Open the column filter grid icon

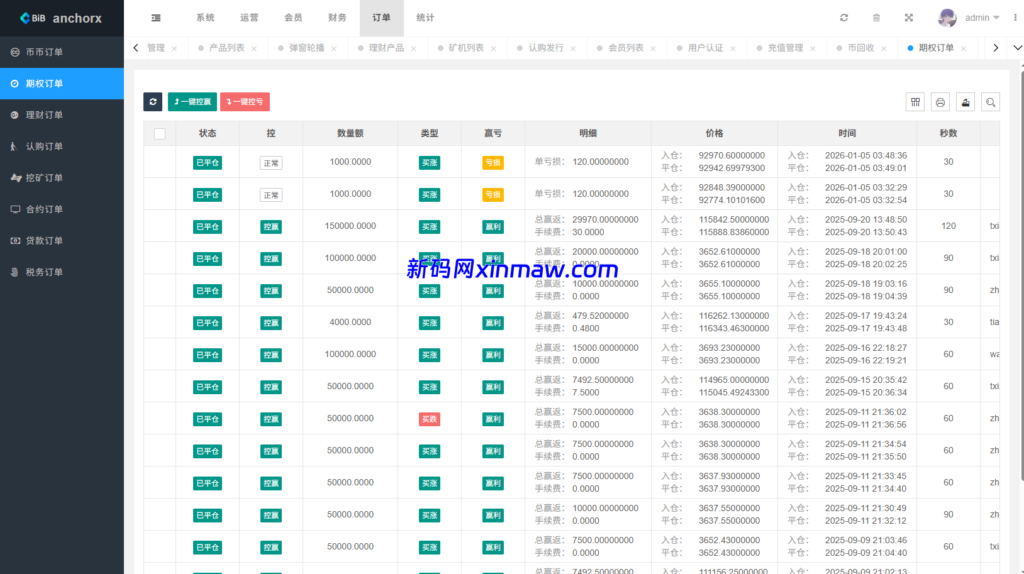pos(915,102)
